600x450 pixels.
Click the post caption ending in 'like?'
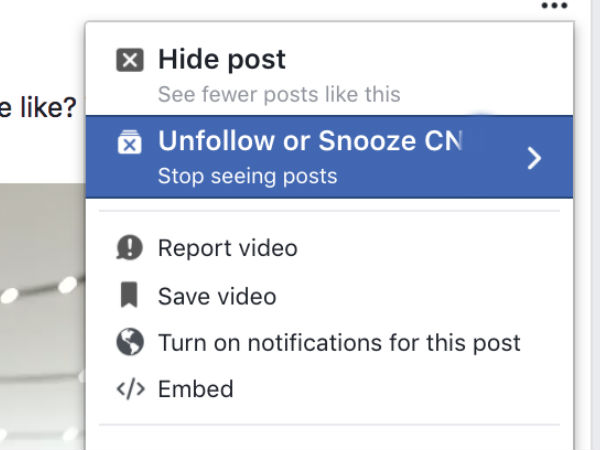(x=38, y=108)
